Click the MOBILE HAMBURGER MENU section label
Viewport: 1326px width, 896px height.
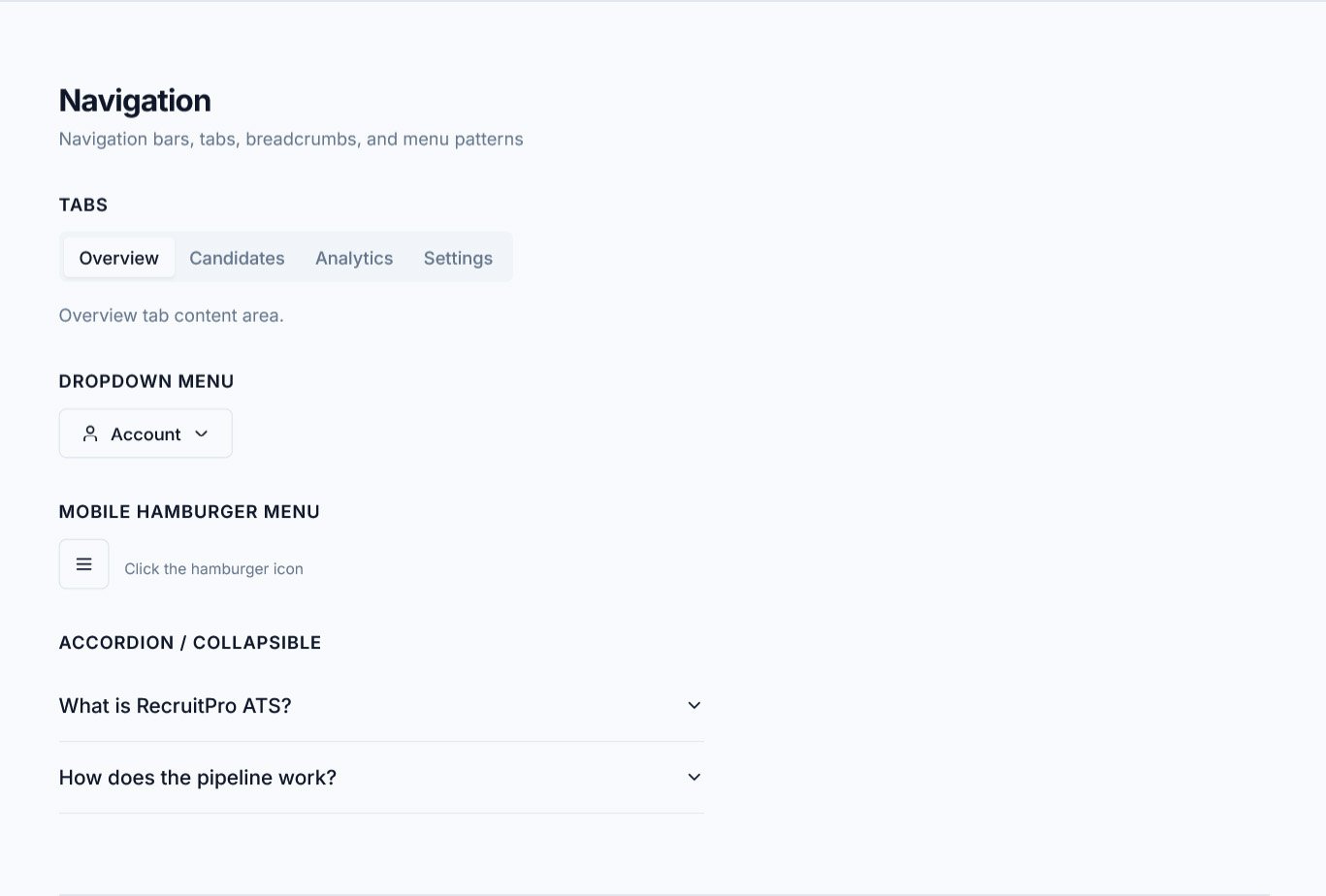[x=189, y=512]
